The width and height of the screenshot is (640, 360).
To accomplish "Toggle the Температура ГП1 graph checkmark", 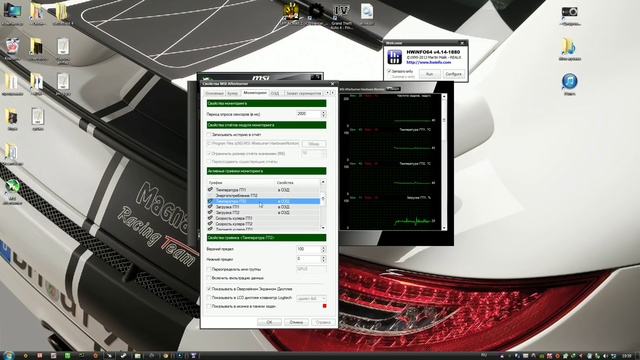I will click(210, 190).
